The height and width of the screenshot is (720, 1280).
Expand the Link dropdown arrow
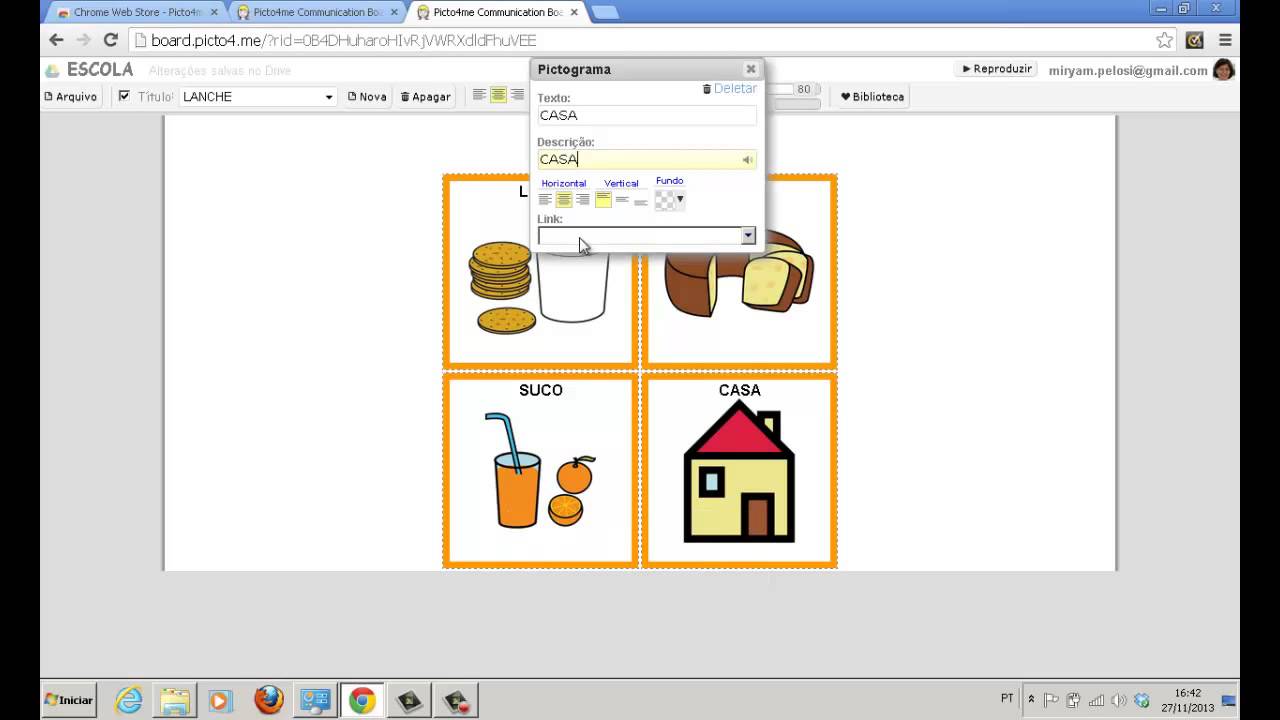coord(748,236)
